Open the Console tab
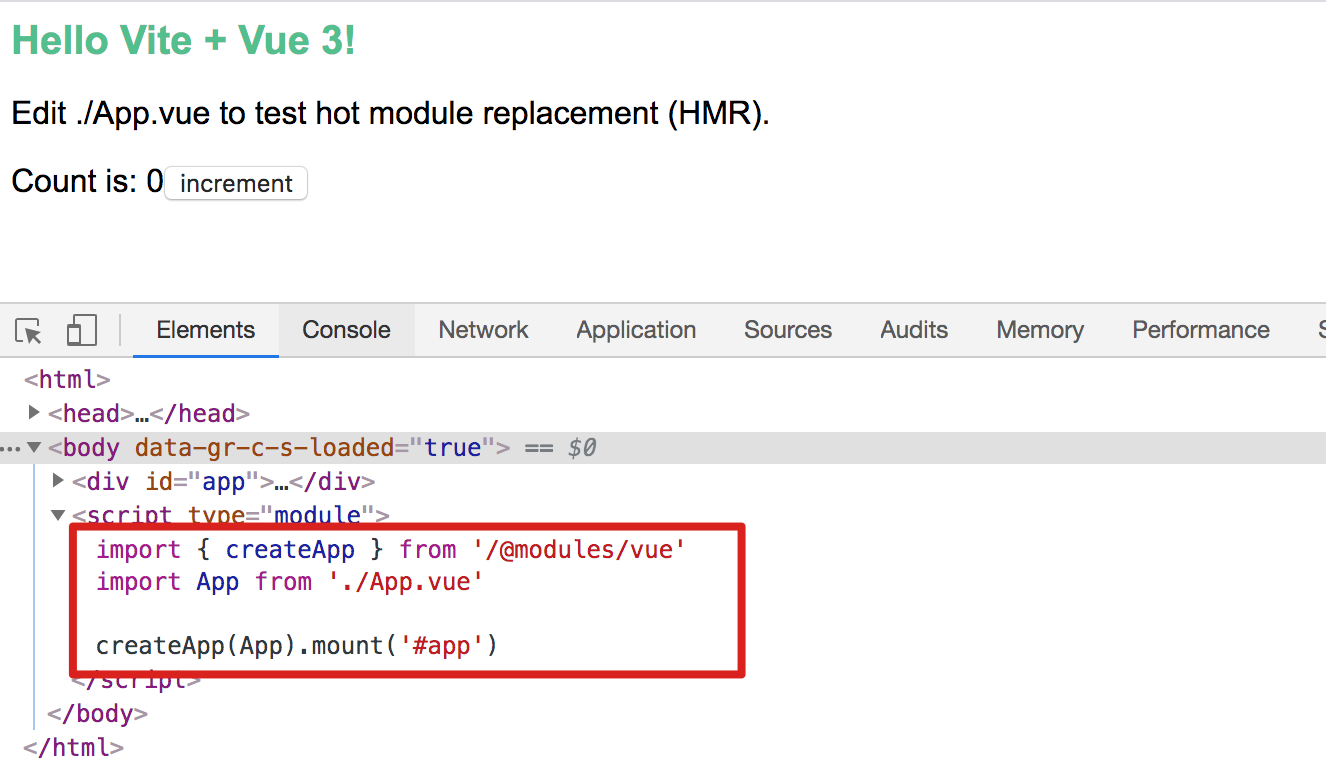The height and width of the screenshot is (778, 1326). click(x=347, y=330)
